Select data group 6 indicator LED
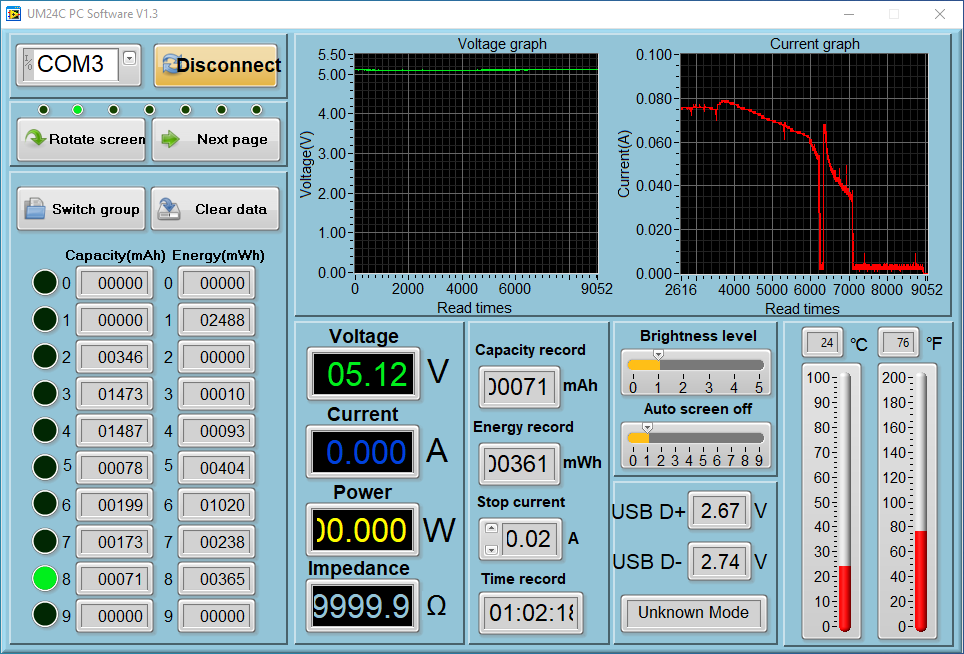 [45, 504]
